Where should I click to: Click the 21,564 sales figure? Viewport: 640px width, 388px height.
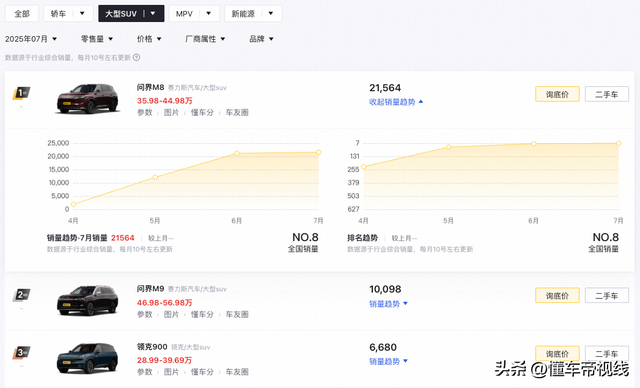tap(385, 88)
